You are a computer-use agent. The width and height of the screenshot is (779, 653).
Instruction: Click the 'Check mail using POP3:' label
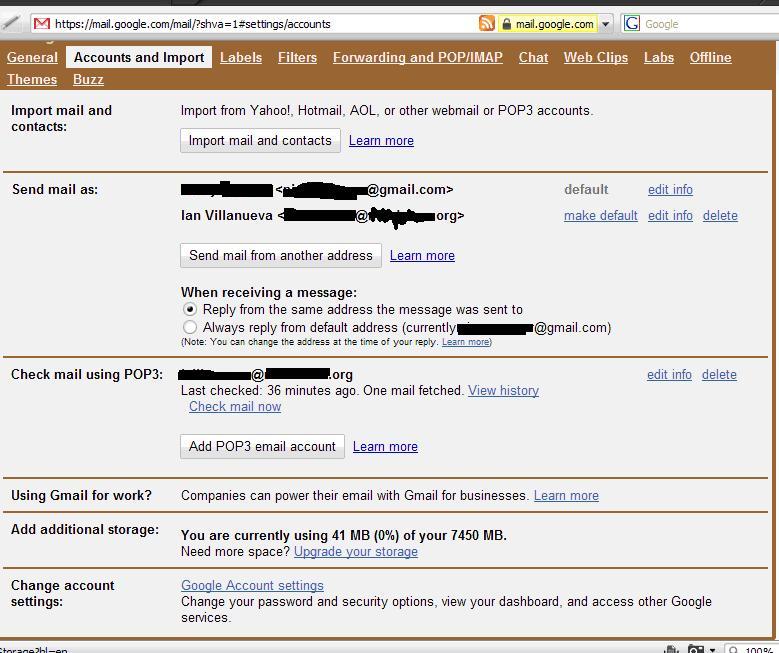(87, 374)
